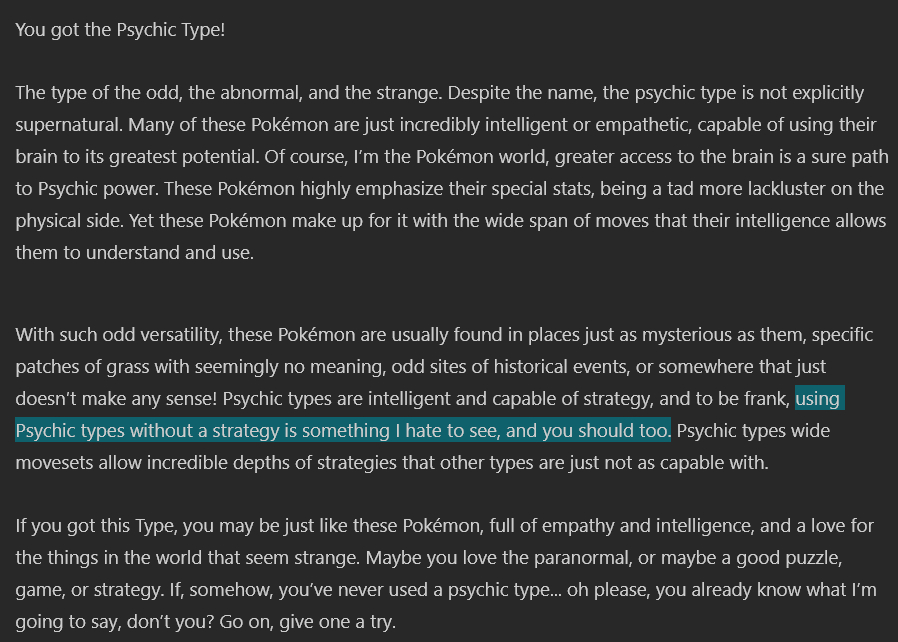The image size is (898, 642).
Task: Click the final phrase "give one a try."
Action: point(338,623)
